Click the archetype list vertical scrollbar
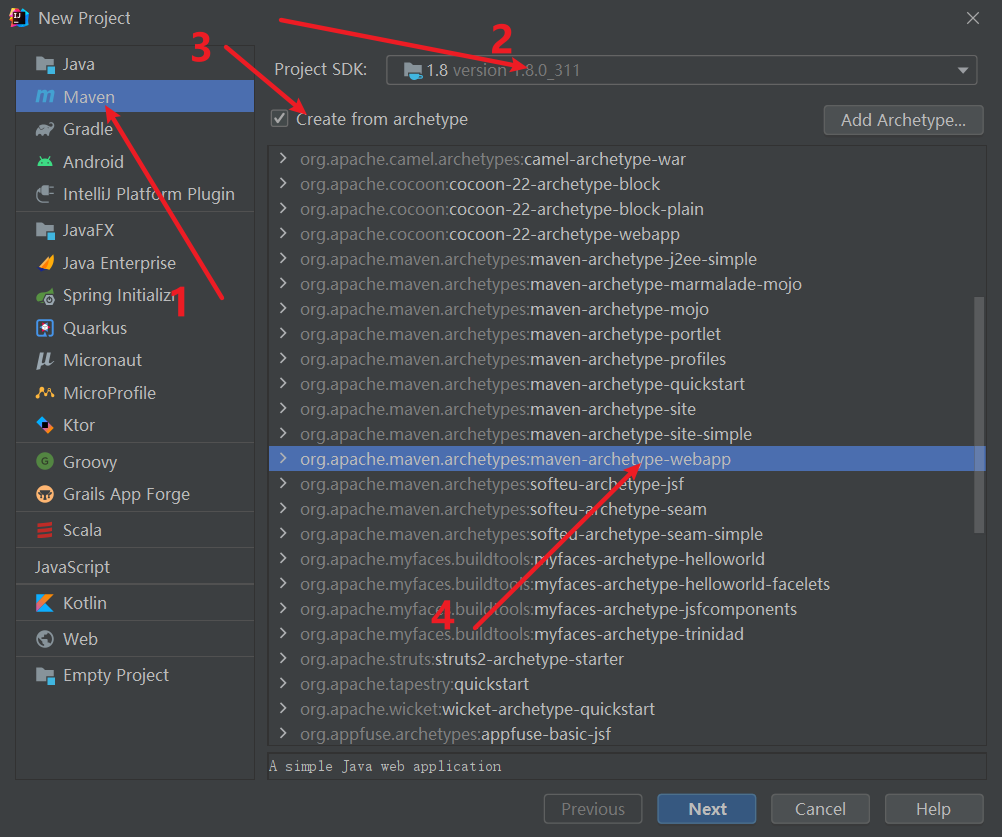Image resolution: width=1002 pixels, height=837 pixels. 978,414
